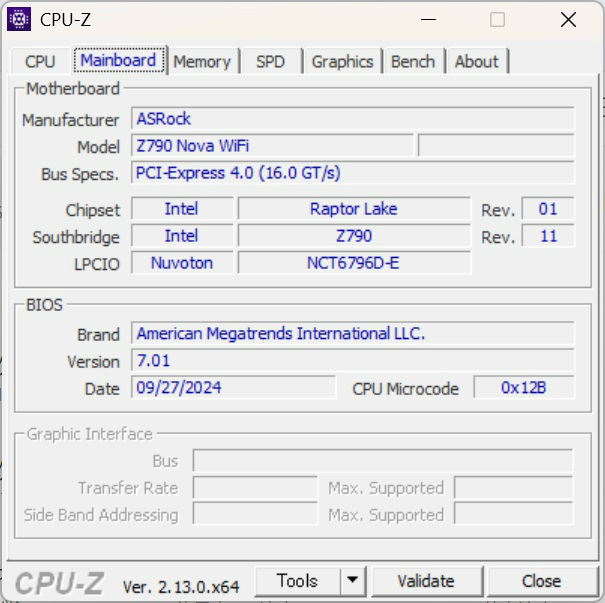Switch to the Bench tab

click(x=413, y=61)
